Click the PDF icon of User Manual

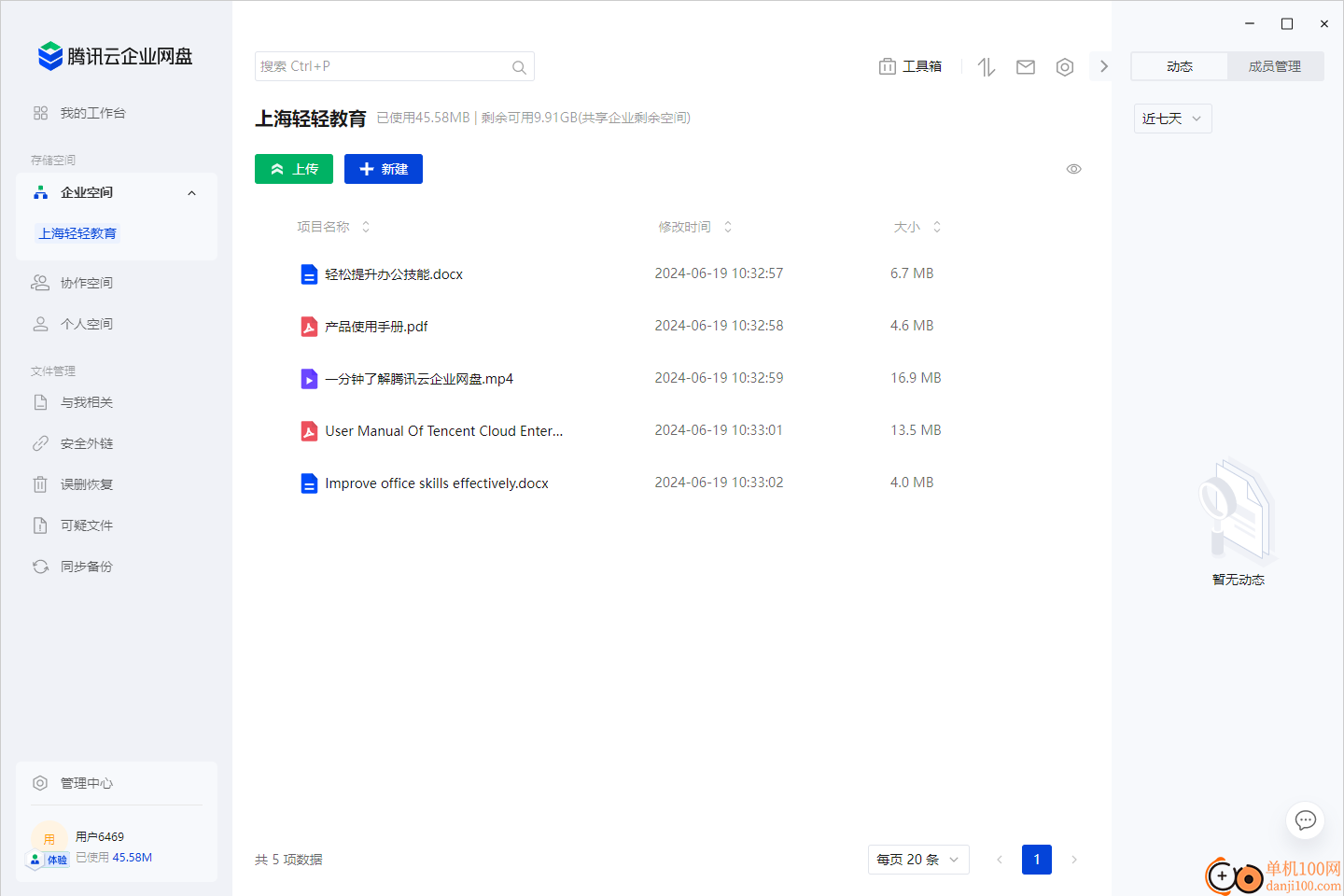(309, 431)
